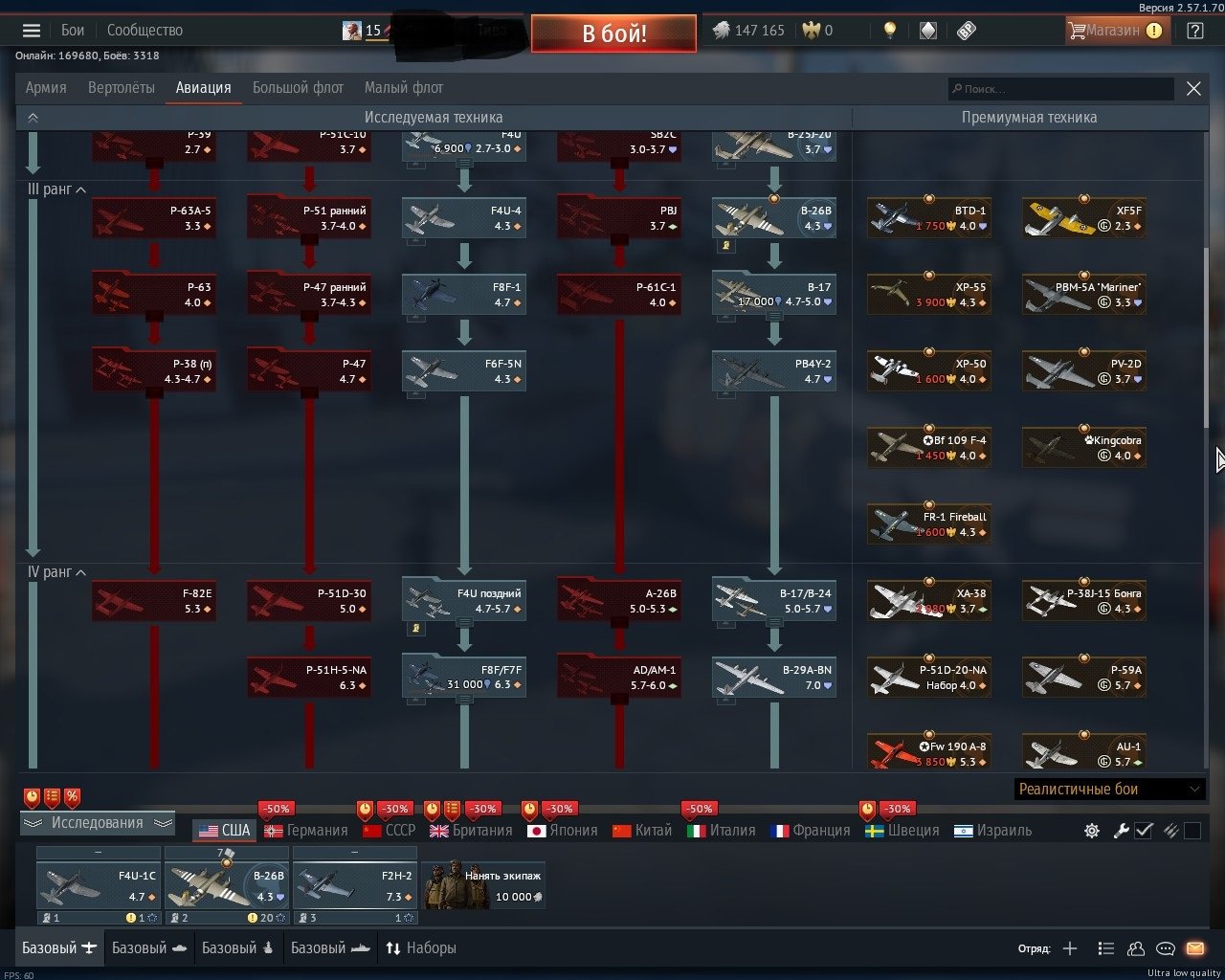Select the Kingcobra premium aircraft

click(1084, 448)
